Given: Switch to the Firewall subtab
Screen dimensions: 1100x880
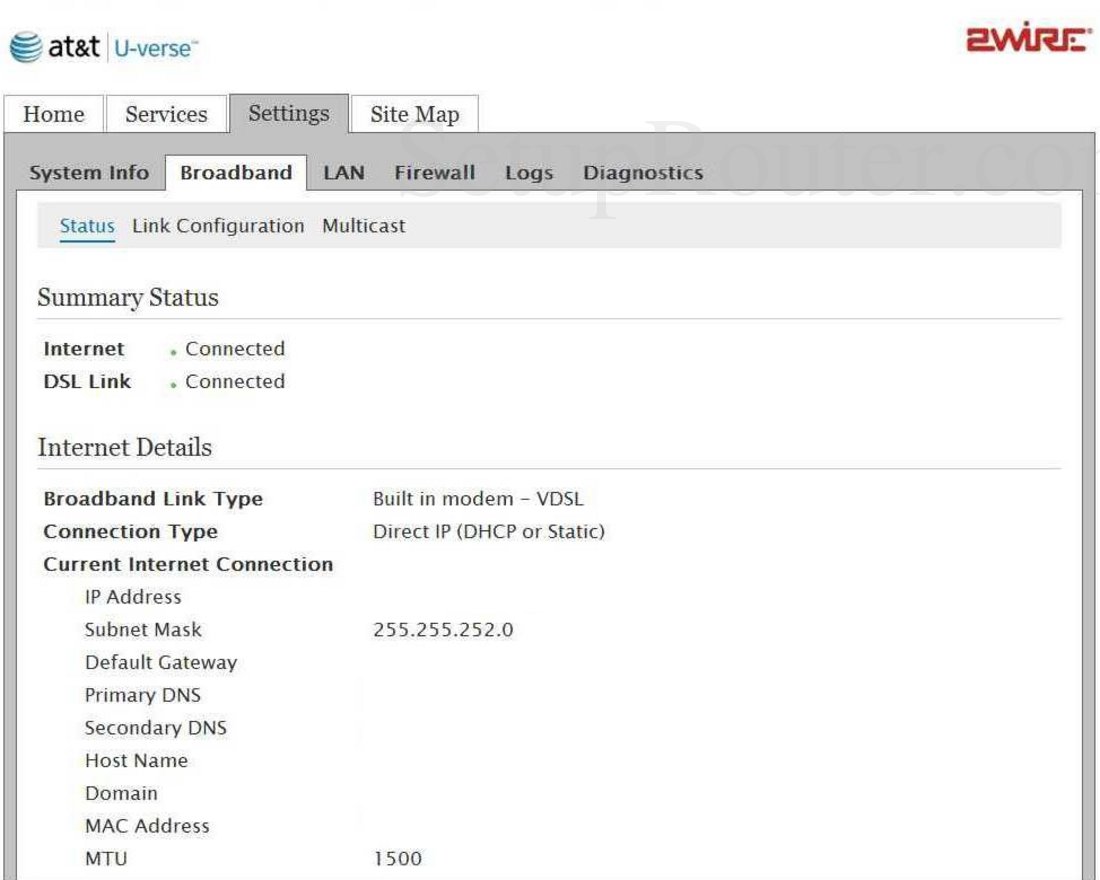Looking at the screenshot, I should [433, 172].
